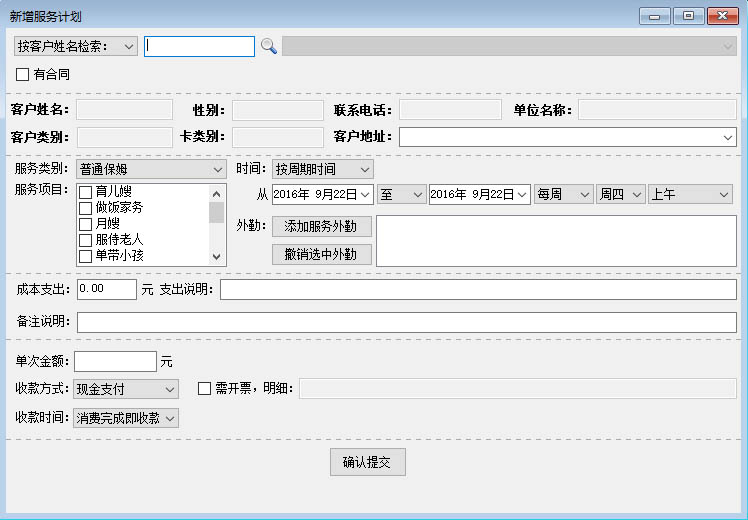This screenshot has height=520, width=748.
Task: Open the 周四 weekday dropdown
Action: click(620, 195)
